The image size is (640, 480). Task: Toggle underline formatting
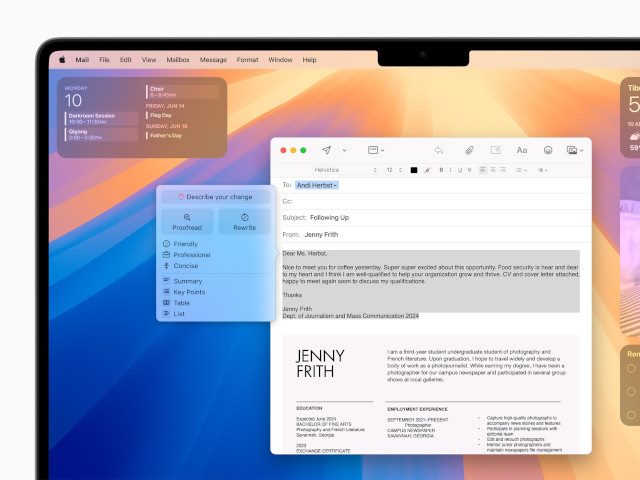point(460,170)
